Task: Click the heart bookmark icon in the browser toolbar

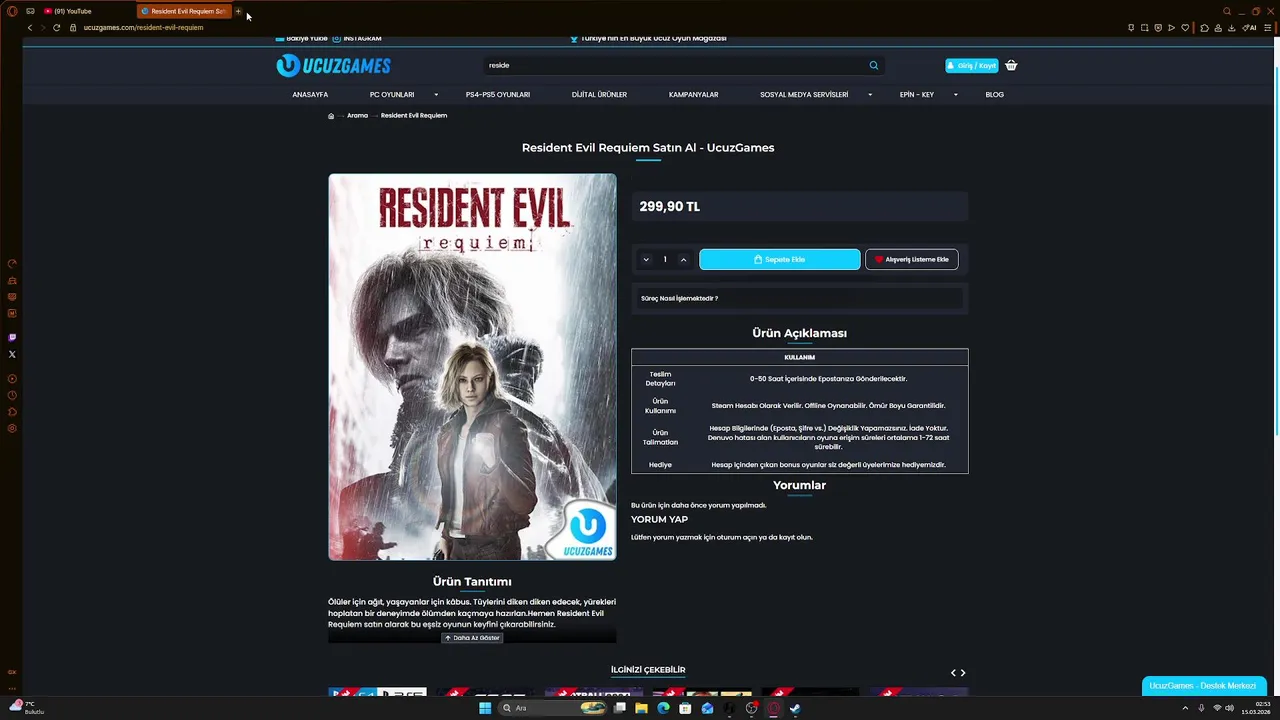Action: [1185, 28]
